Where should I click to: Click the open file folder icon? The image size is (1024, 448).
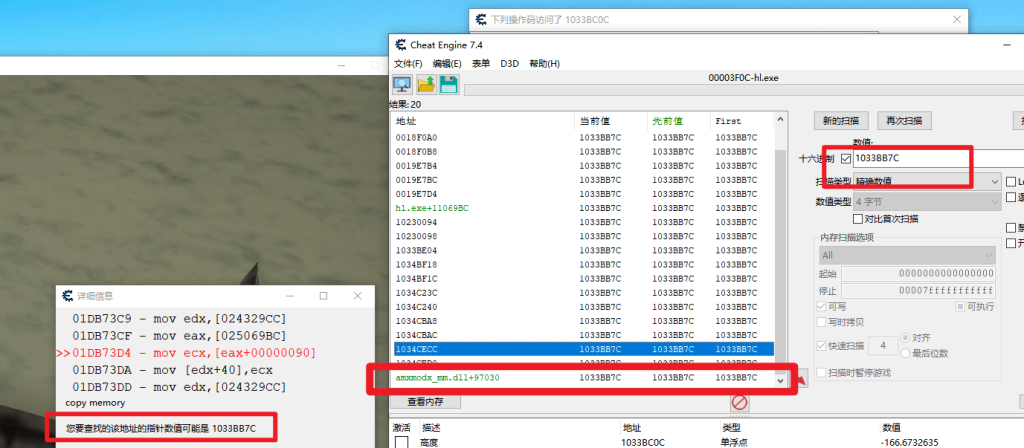[x=425, y=84]
